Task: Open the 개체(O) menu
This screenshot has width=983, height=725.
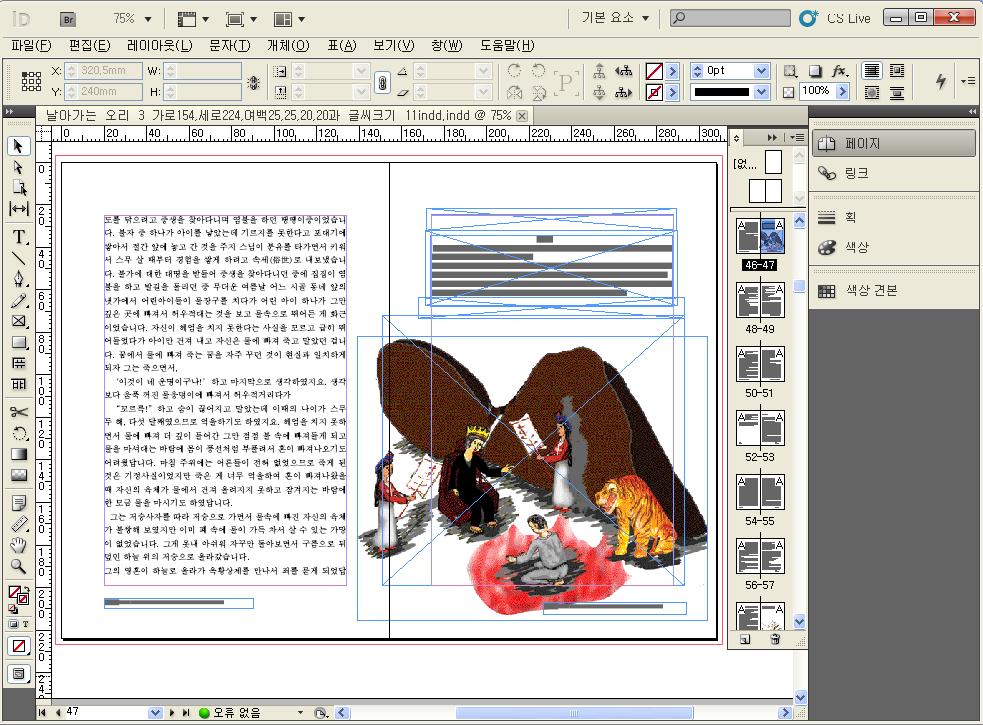Action: pos(288,45)
